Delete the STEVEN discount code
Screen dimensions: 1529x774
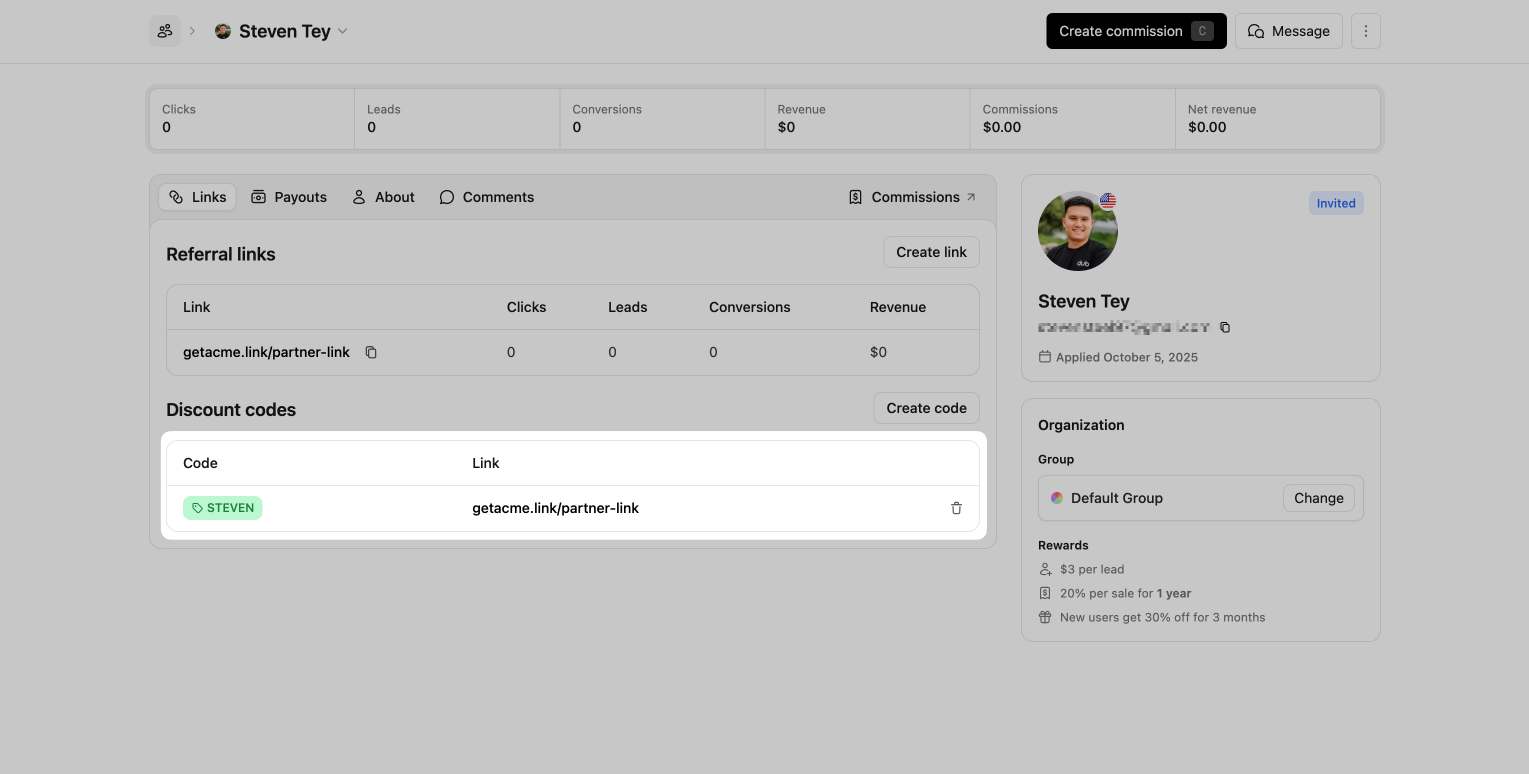(956, 508)
